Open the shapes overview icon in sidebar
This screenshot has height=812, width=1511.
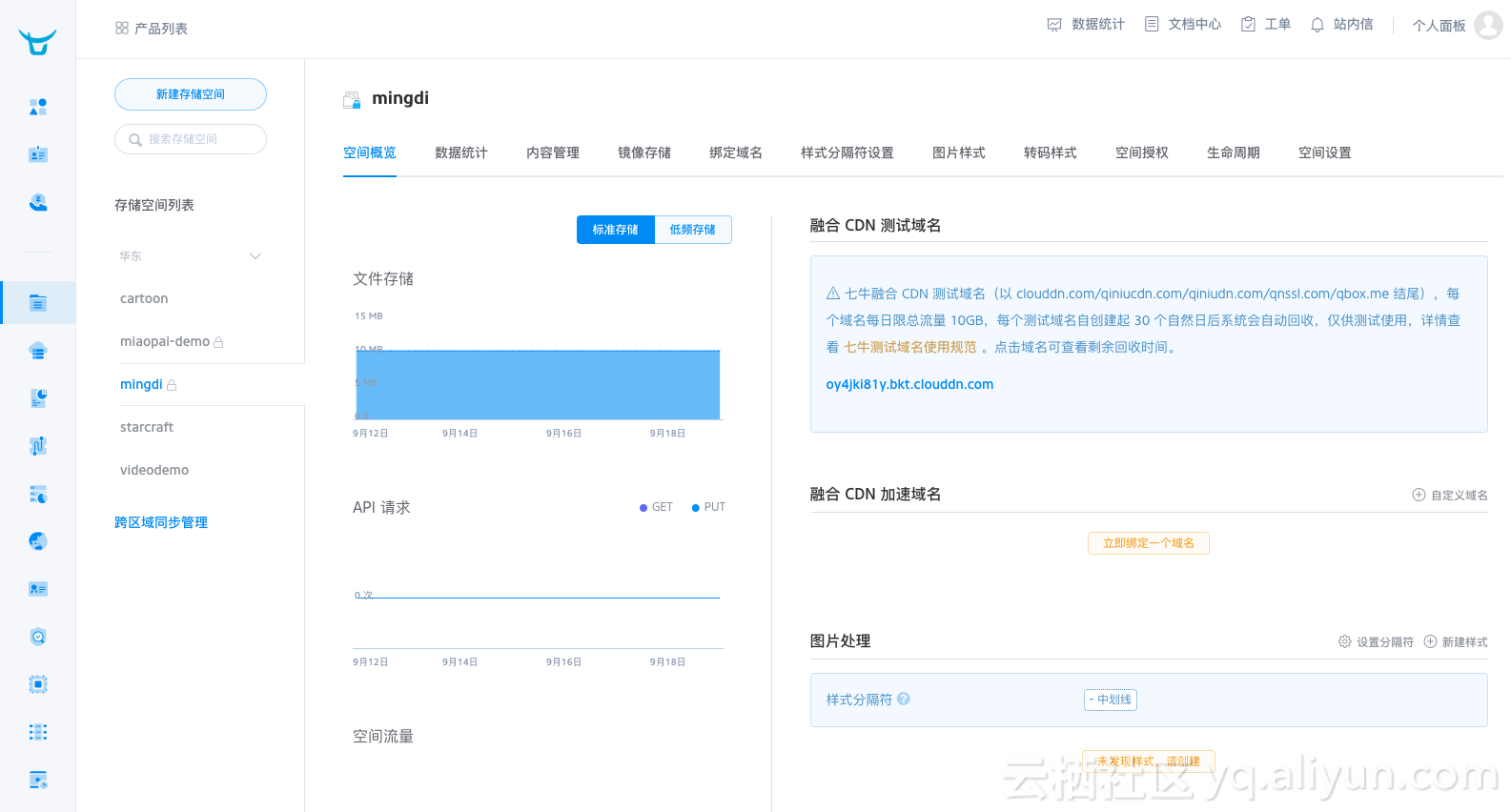pyautogui.click(x=38, y=107)
